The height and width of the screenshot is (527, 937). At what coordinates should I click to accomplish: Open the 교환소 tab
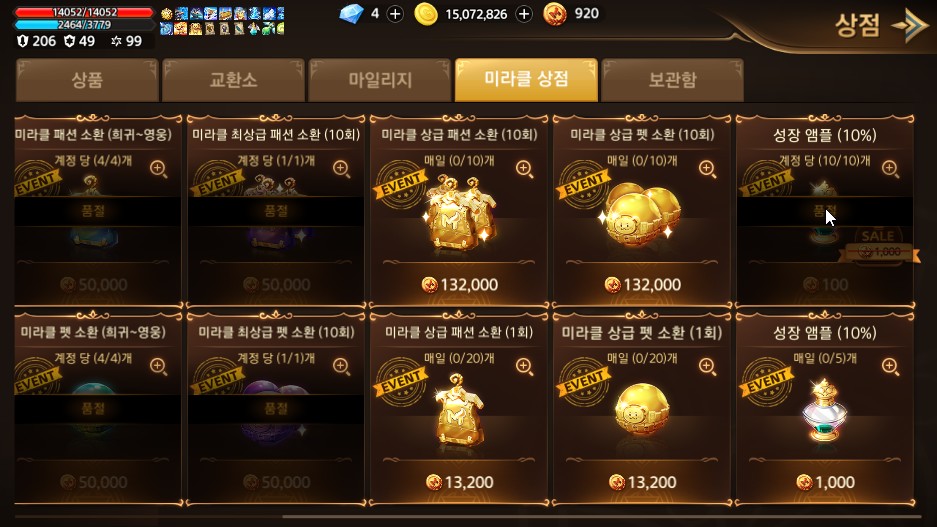233,80
